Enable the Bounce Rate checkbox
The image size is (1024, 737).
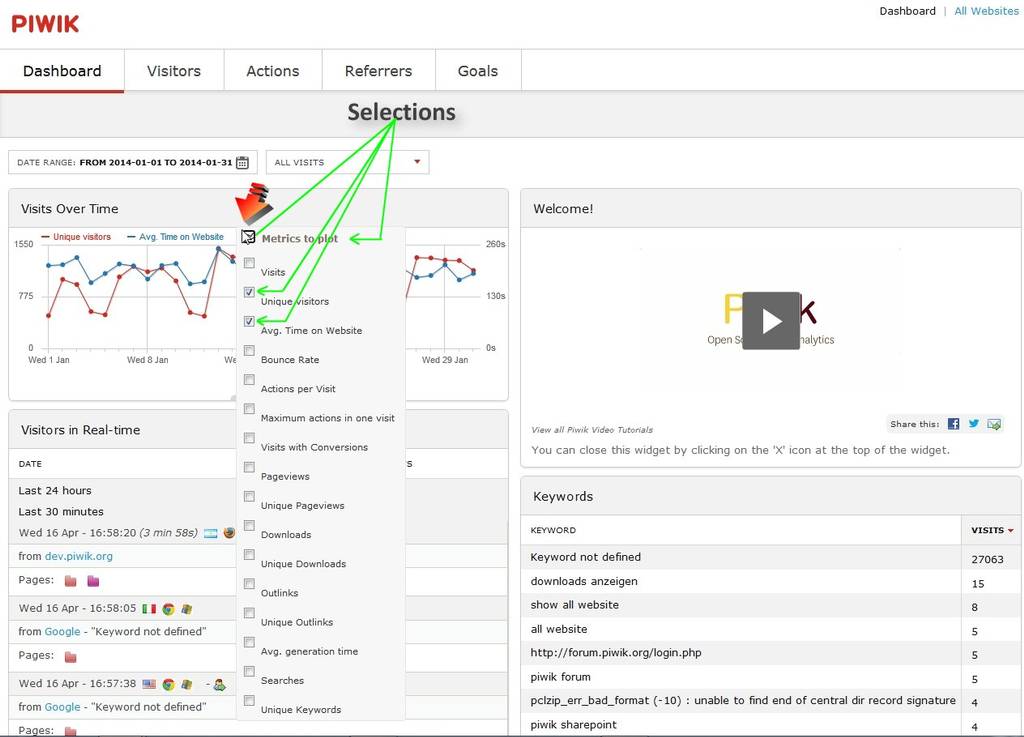pyautogui.click(x=249, y=351)
